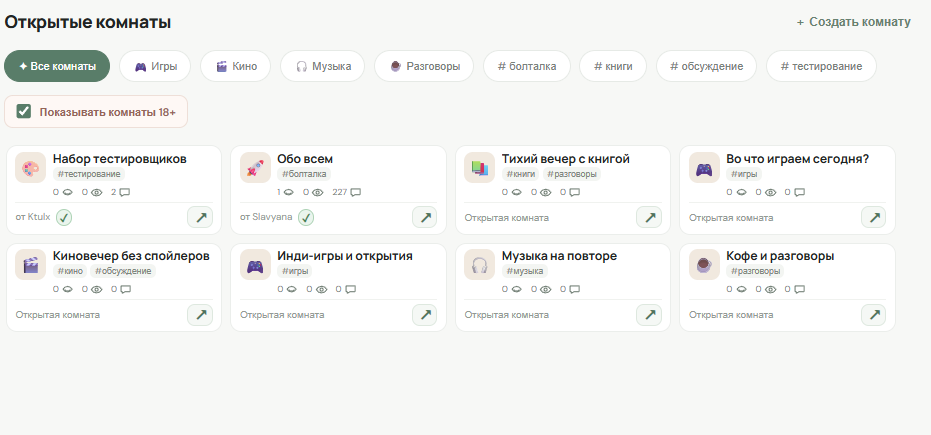Click the Открытые комнаты heading
Viewport: 931px width, 435px height.
coord(88,23)
